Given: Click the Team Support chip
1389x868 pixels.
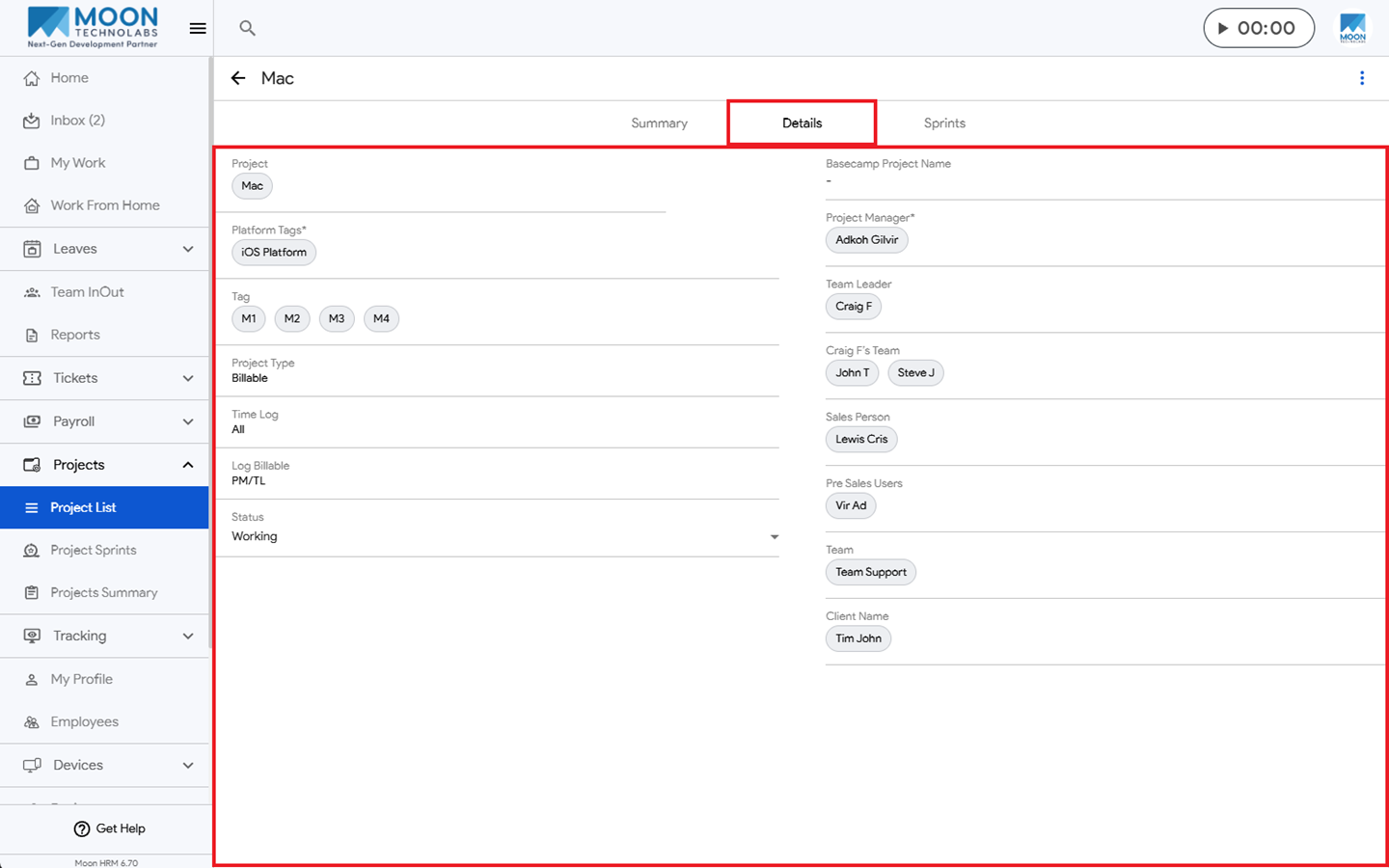Looking at the screenshot, I should coord(871,573).
